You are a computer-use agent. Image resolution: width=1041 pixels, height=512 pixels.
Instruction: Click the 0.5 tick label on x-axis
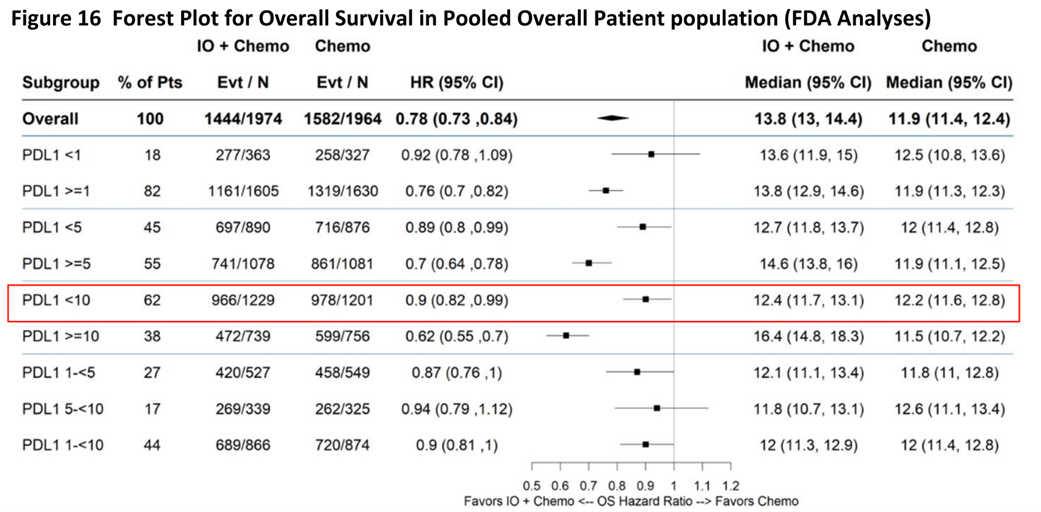point(533,483)
